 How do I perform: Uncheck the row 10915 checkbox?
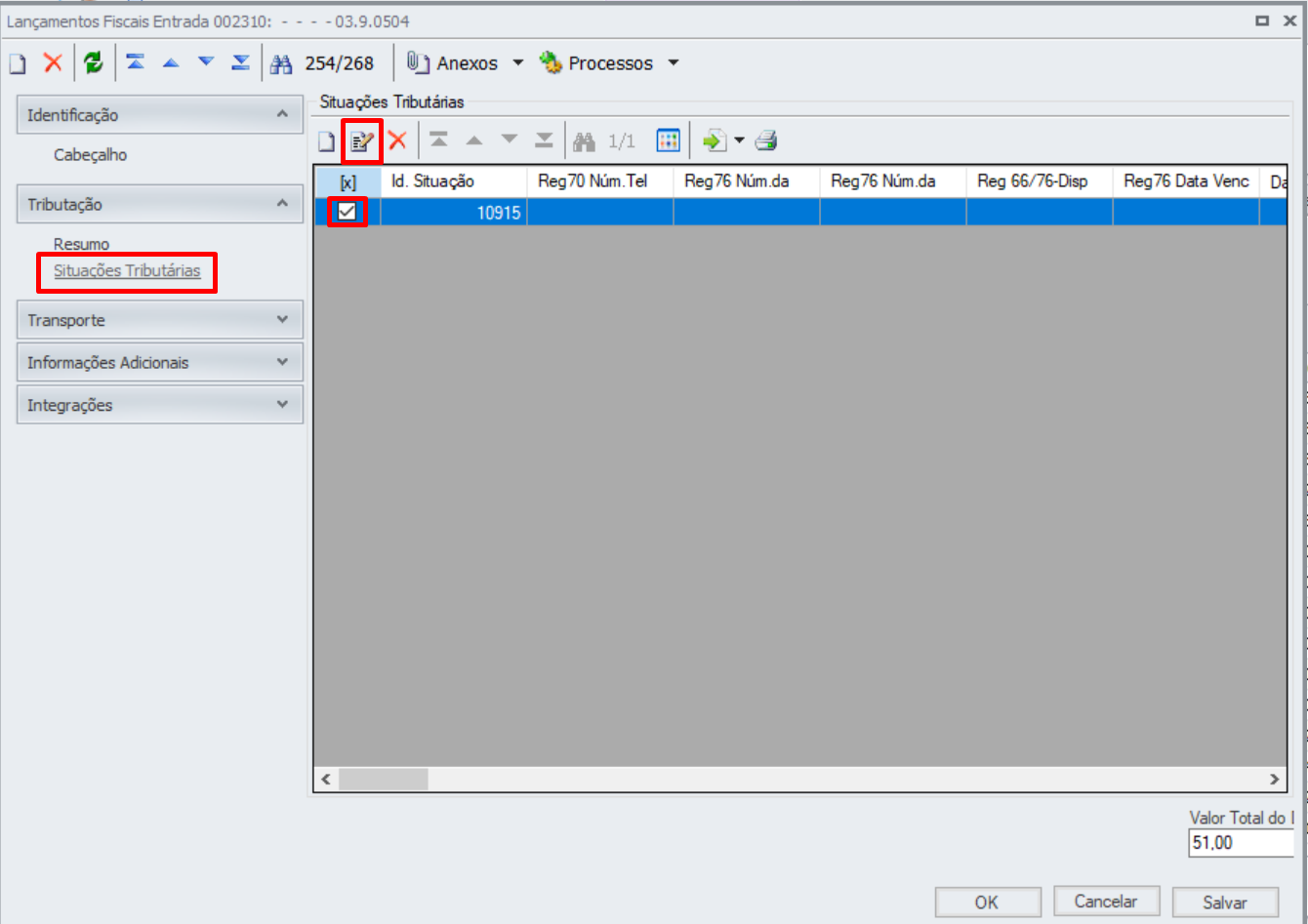point(347,212)
